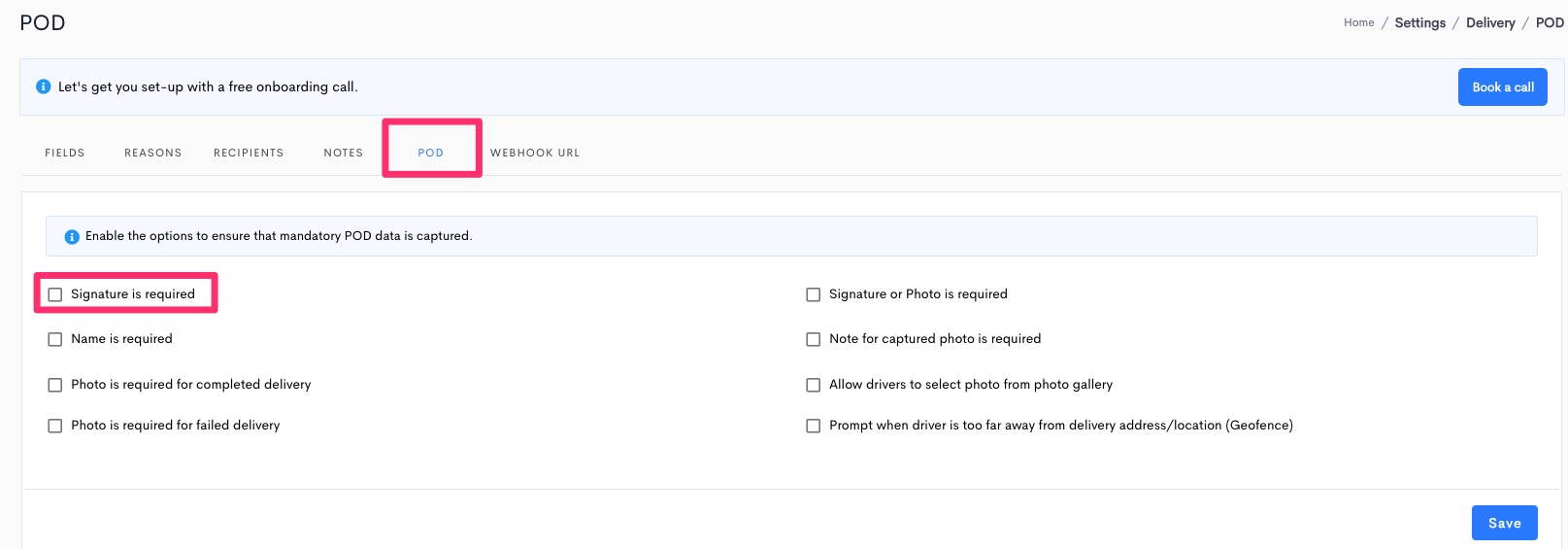
Task: Open the Webhook URL tab
Action: pyautogui.click(x=535, y=153)
